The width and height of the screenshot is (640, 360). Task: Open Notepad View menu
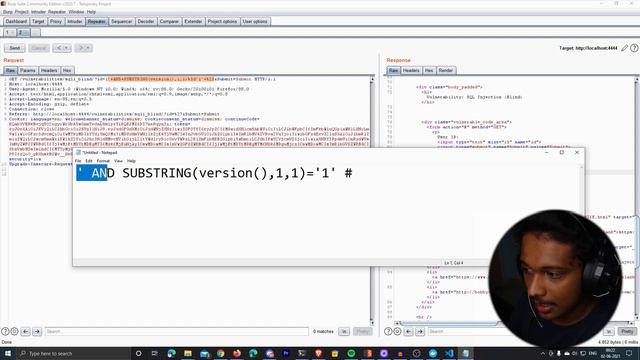pyautogui.click(x=118, y=161)
